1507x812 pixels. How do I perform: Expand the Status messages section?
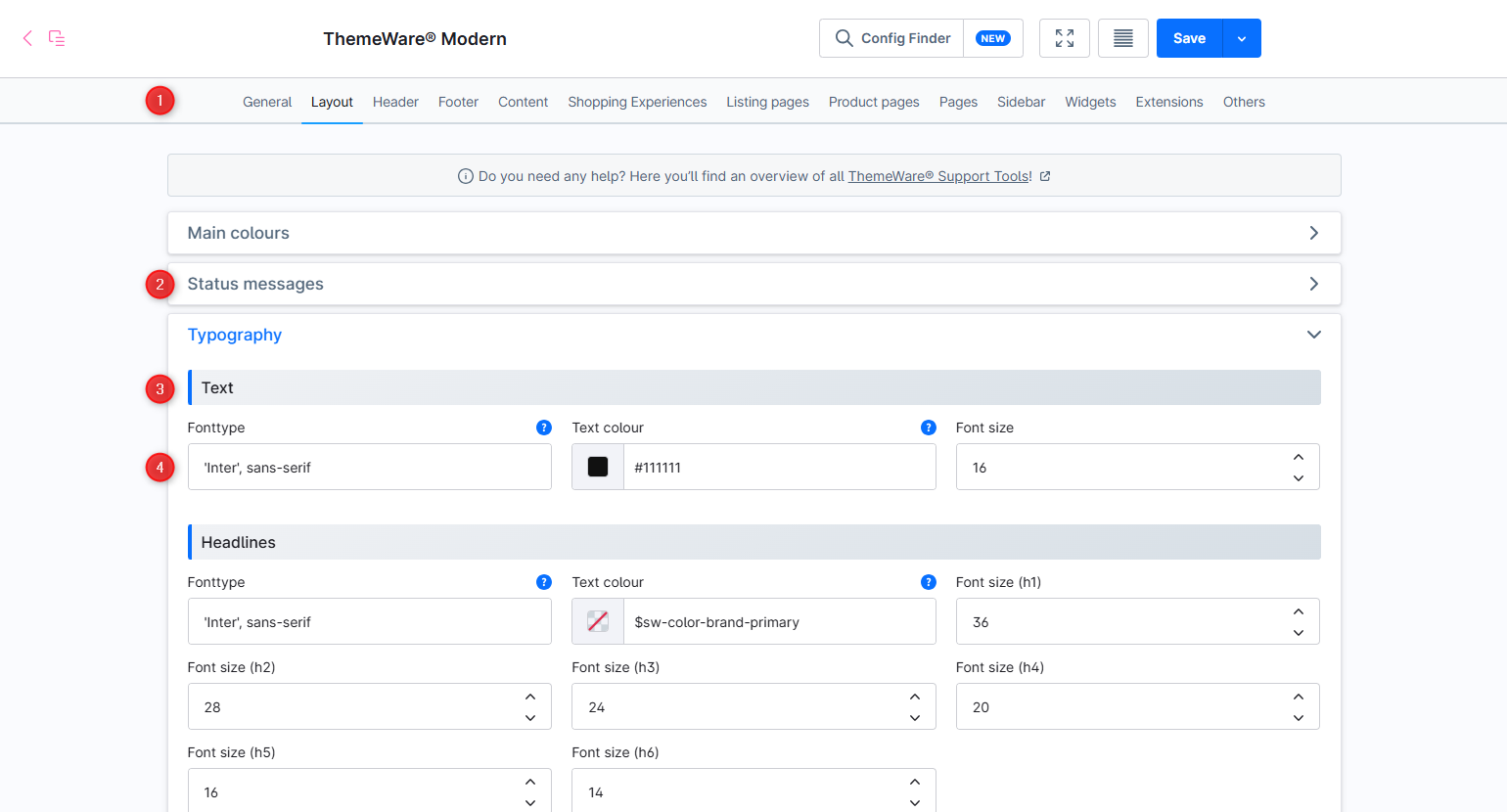[x=753, y=284]
